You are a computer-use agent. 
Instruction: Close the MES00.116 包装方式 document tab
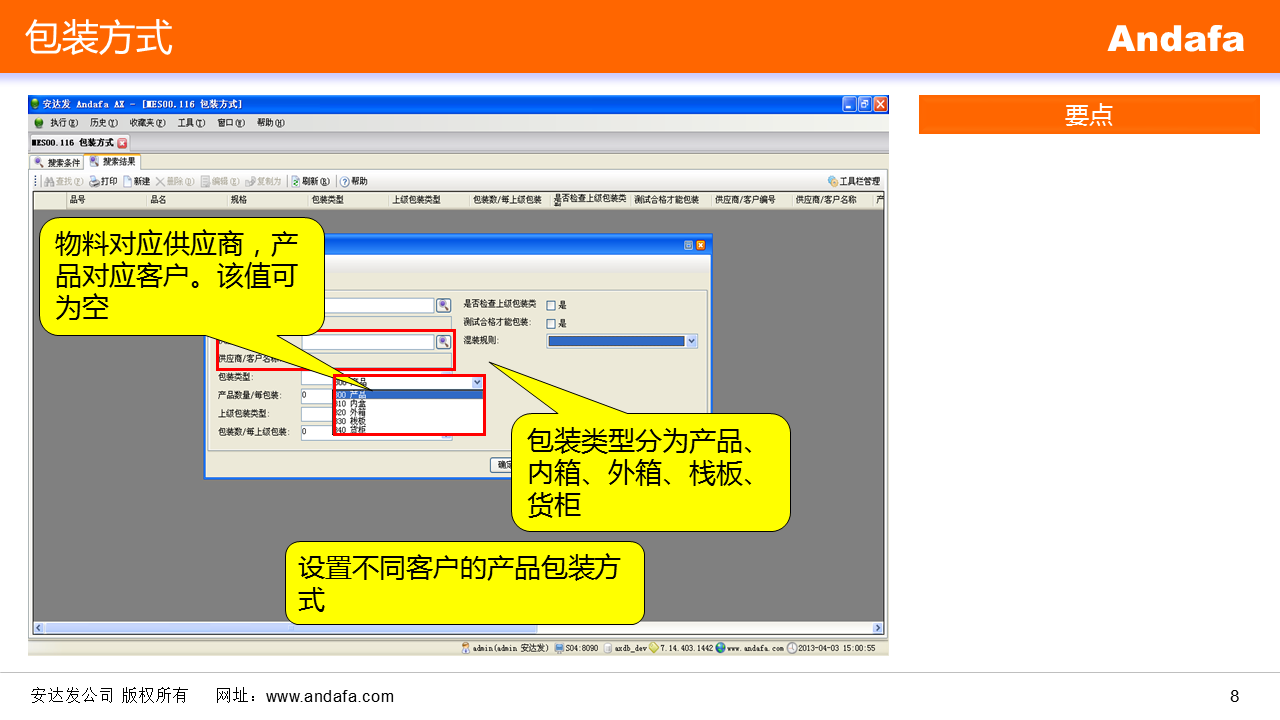click(x=123, y=143)
